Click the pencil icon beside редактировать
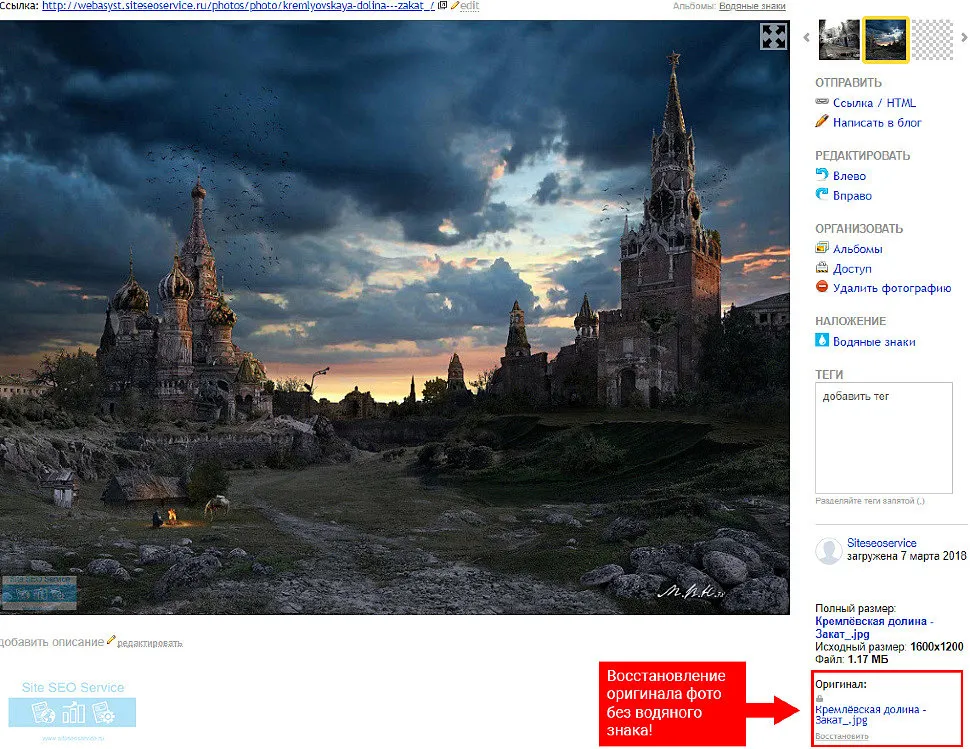Image resolution: width=970 pixels, height=749 pixels. point(111,640)
